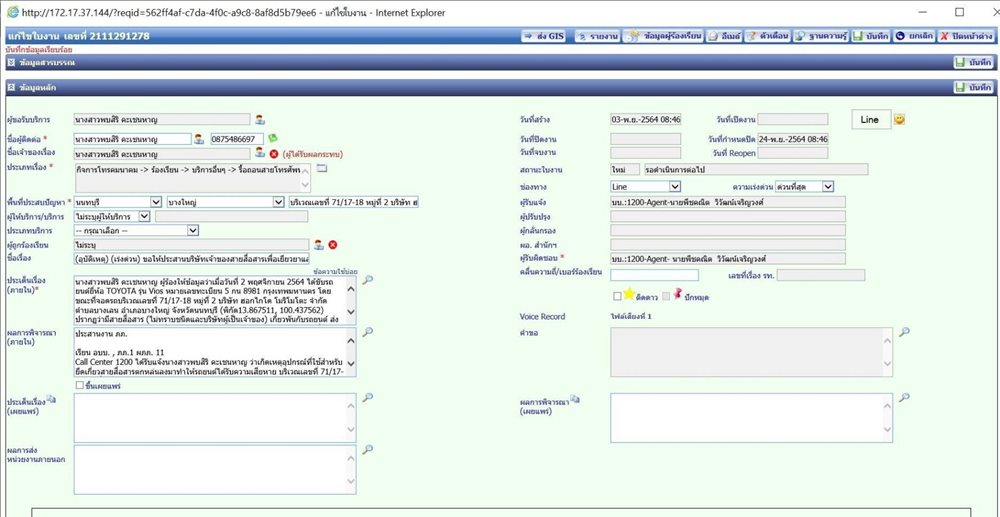Click the ยกเลิก cancel button in top toolbar
The width and height of the screenshot is (1000, 517).
[x=914, y=36]
